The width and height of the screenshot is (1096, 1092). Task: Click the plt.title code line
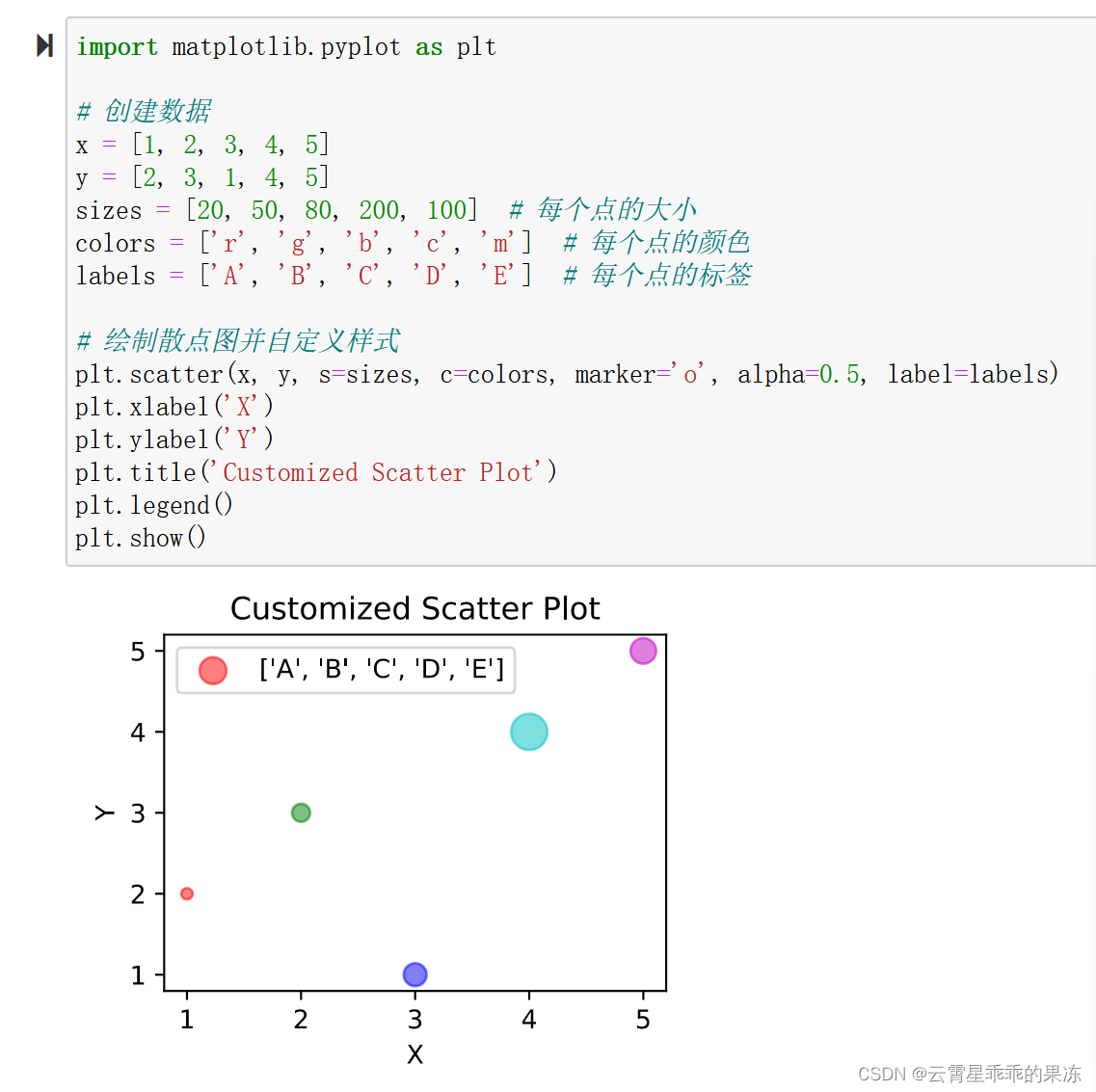tap(316, 472)
